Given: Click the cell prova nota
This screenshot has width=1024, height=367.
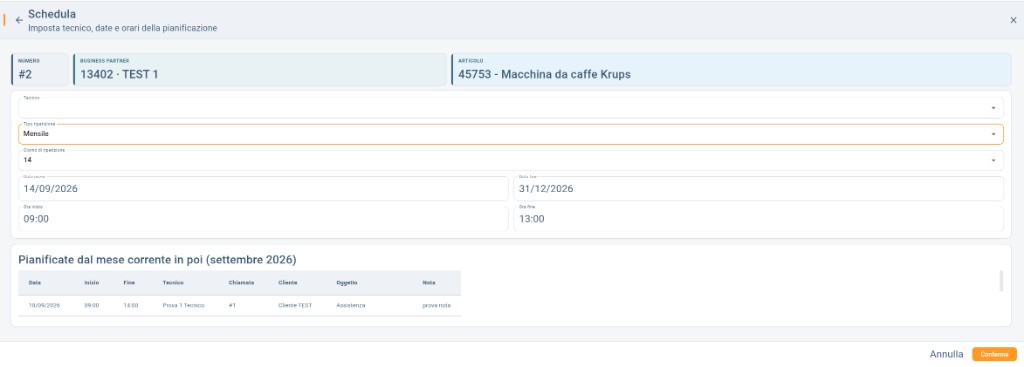Looking at the screenshot, I should (436, 306).
